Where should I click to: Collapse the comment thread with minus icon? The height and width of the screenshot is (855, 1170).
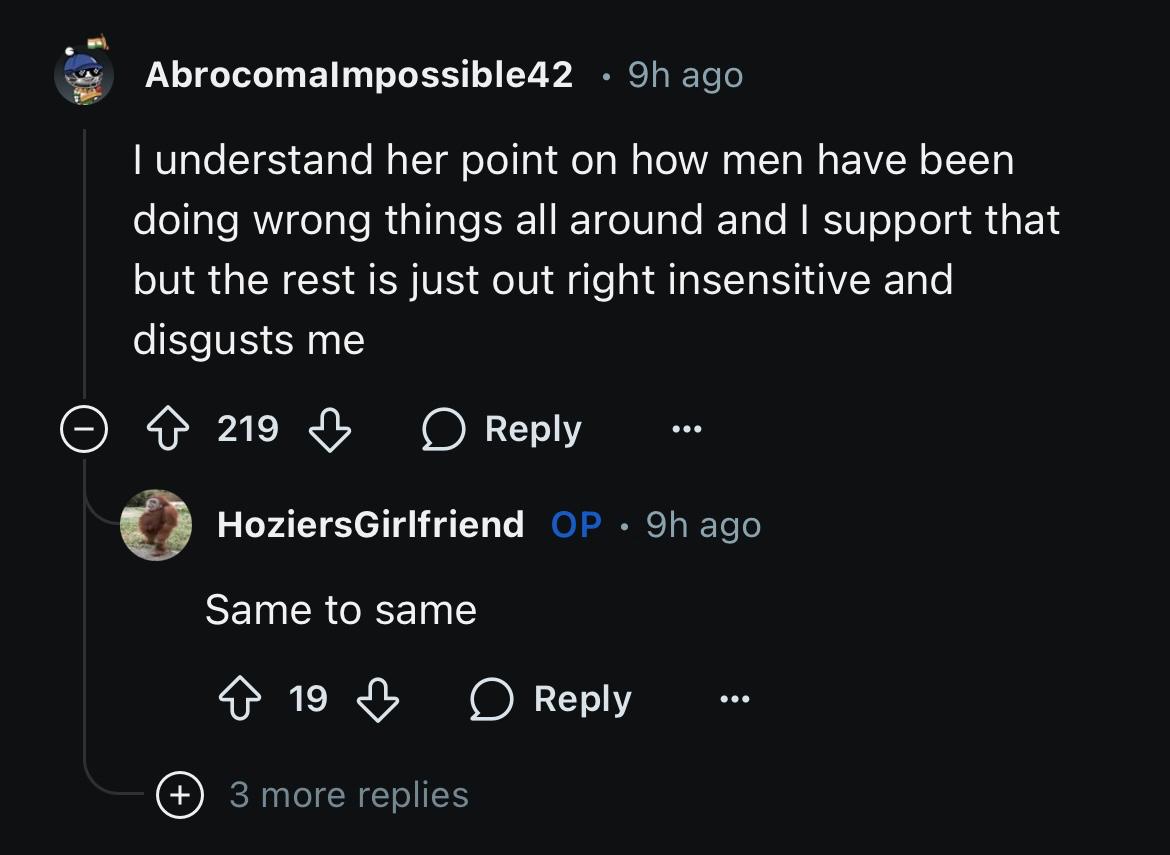coord(84,429)
